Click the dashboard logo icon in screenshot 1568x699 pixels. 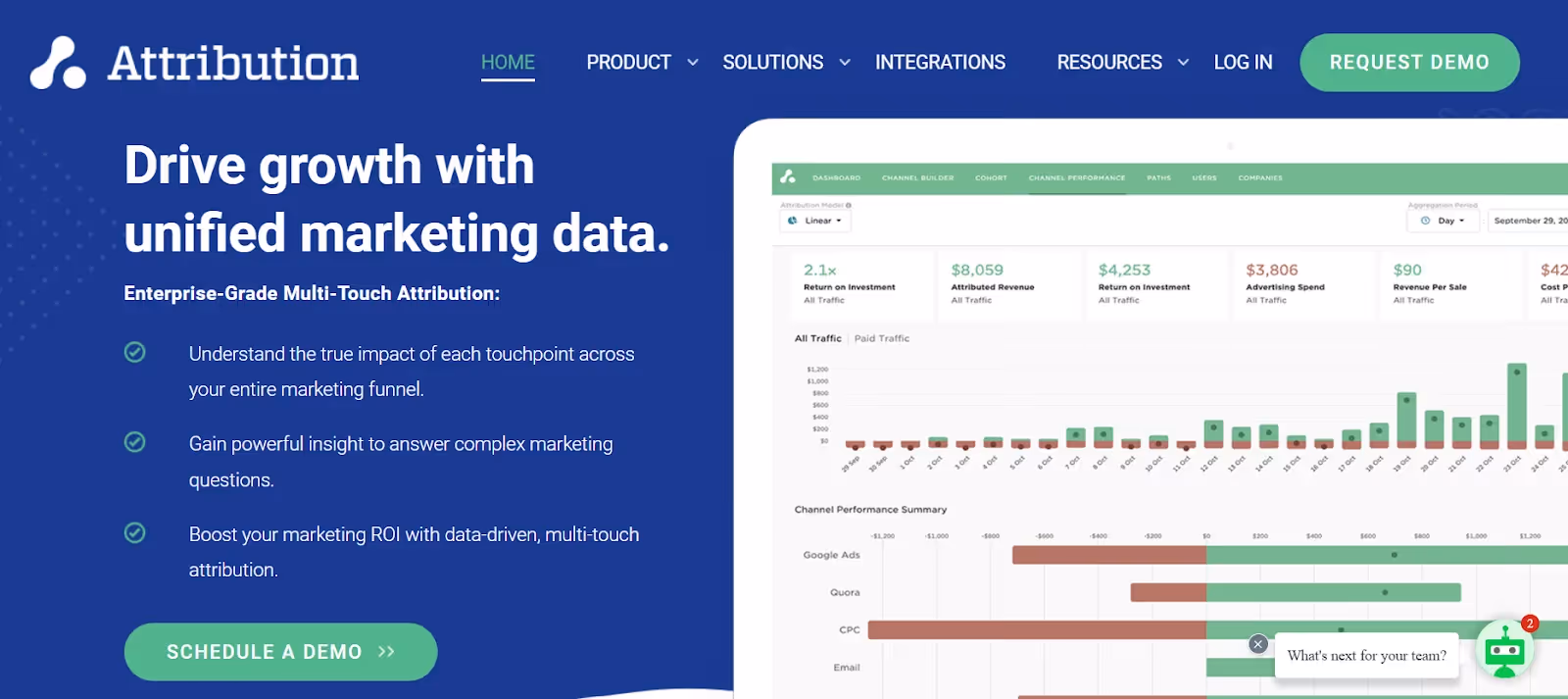click(787, 177)
